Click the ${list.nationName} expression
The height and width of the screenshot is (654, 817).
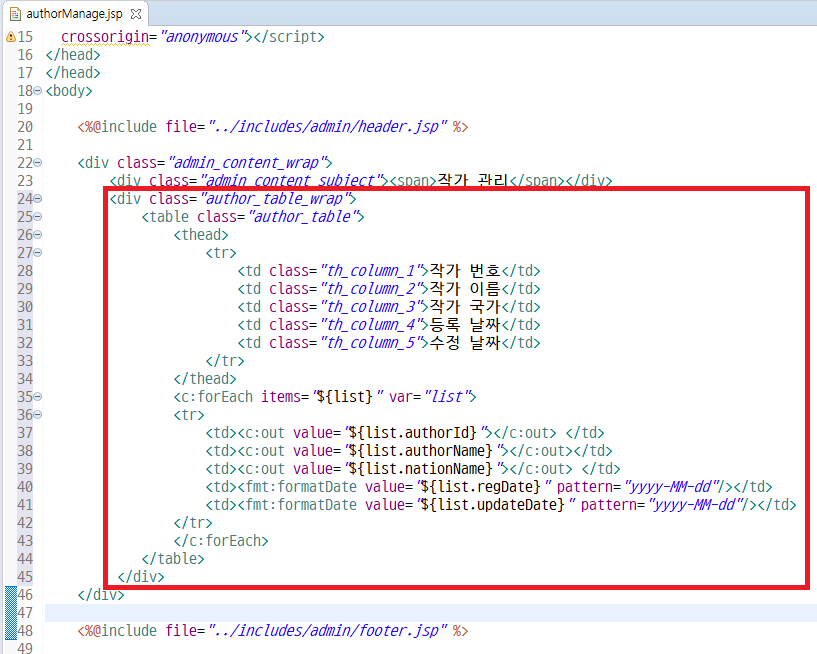420,468
